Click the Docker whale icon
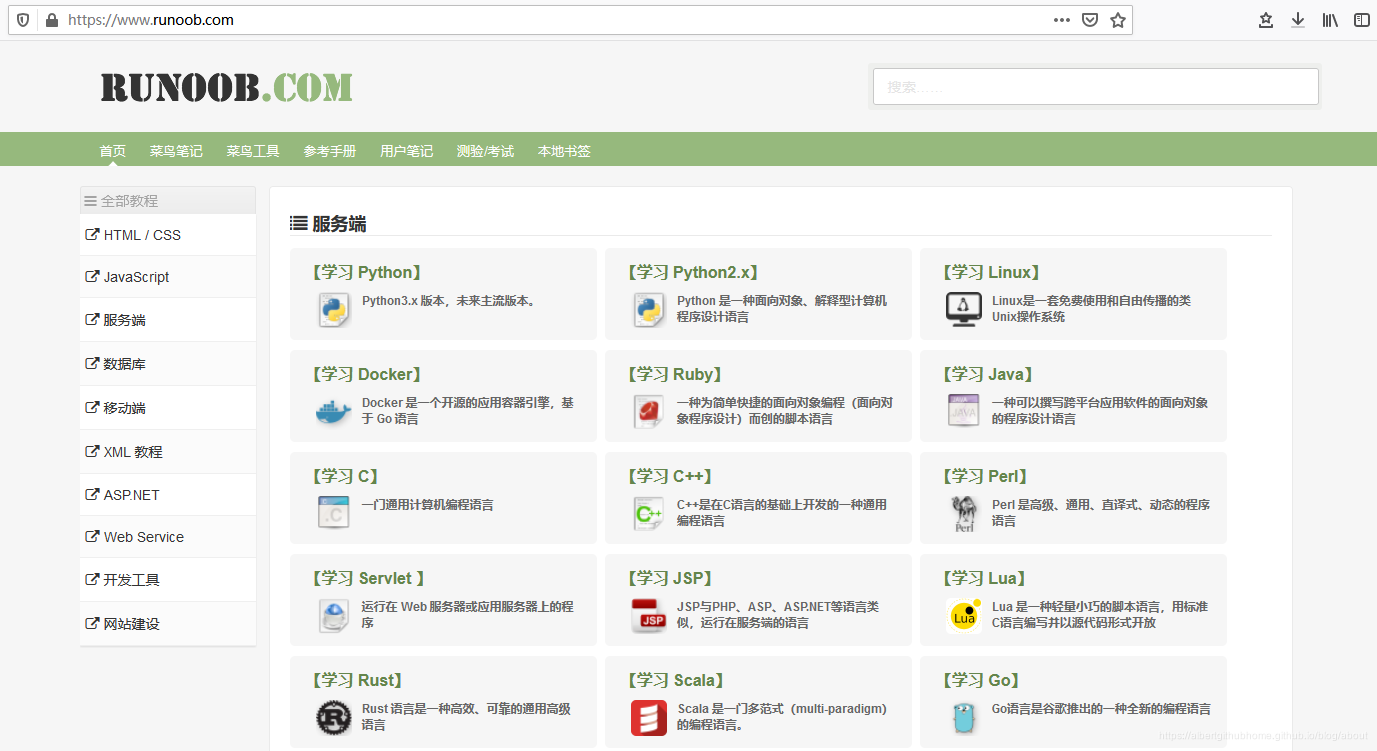Viewport: 1377px width, 751px height. 334,411
